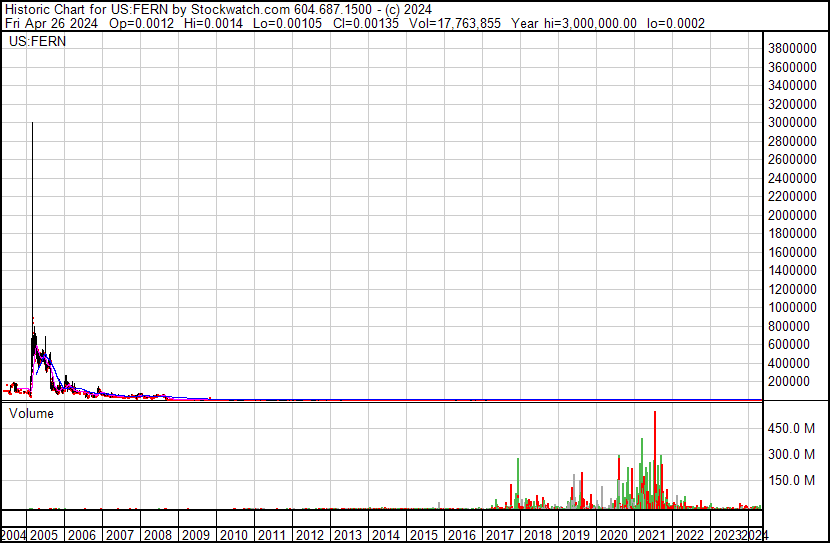830x543 pixels.
Task: Click the Year hi=3,000,000.00 value
Action: click(574, 23)
